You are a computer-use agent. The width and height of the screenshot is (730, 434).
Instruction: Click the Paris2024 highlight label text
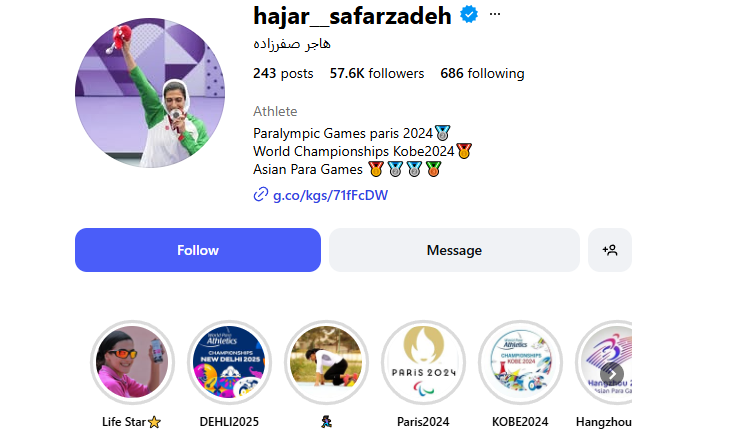423,422
